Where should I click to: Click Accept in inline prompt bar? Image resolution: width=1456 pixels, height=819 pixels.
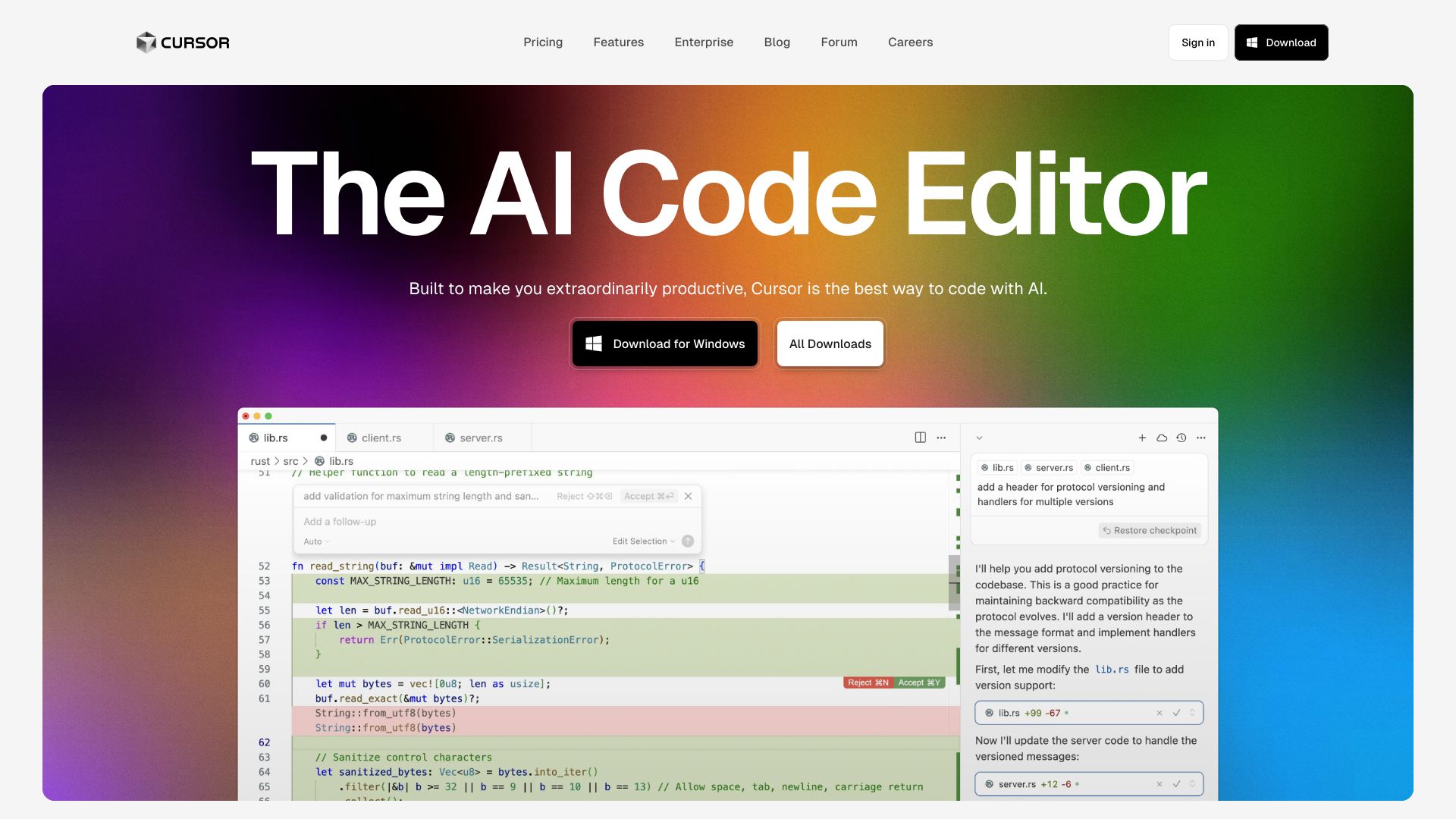(x=649, y=496)
